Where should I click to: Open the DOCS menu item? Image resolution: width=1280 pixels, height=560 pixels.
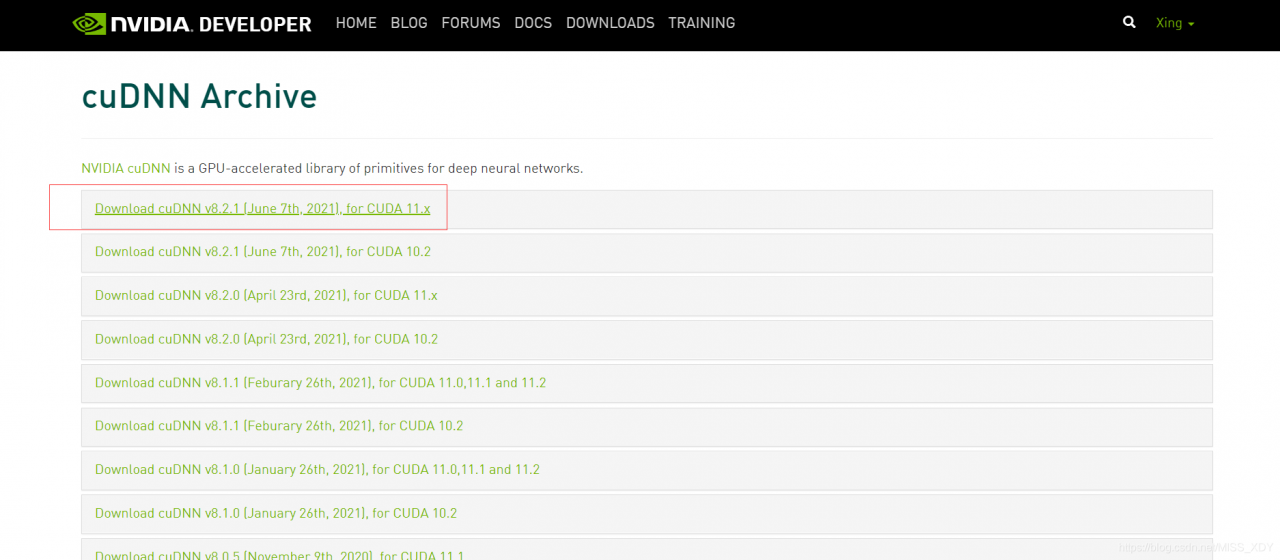coord(533,23)
